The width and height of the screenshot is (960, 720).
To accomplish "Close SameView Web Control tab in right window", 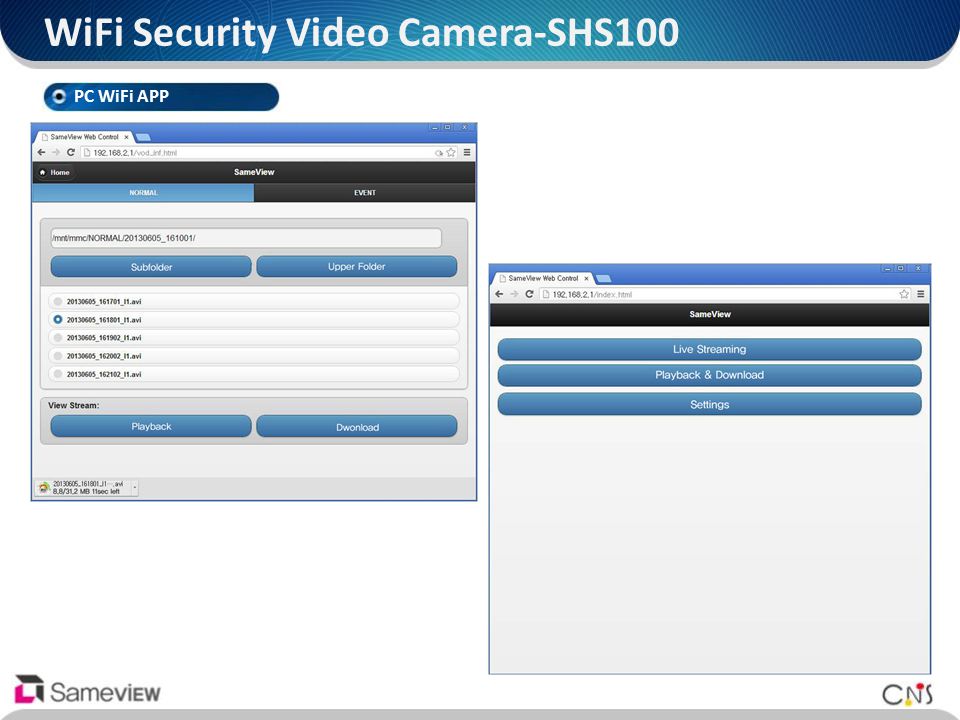I will point(586,279).
